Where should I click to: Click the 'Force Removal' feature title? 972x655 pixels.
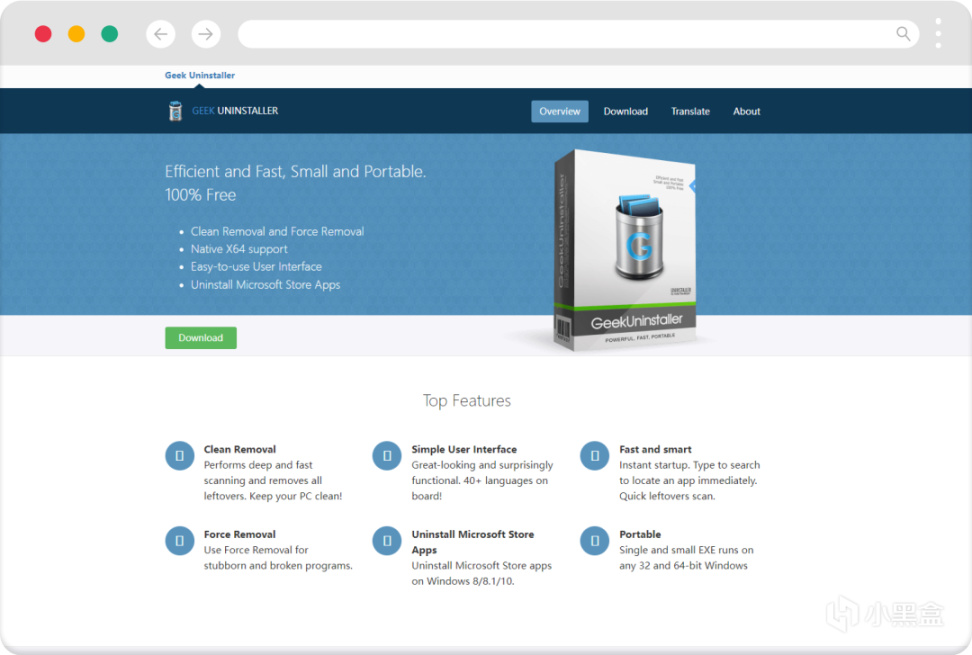(x=240, y=534)
